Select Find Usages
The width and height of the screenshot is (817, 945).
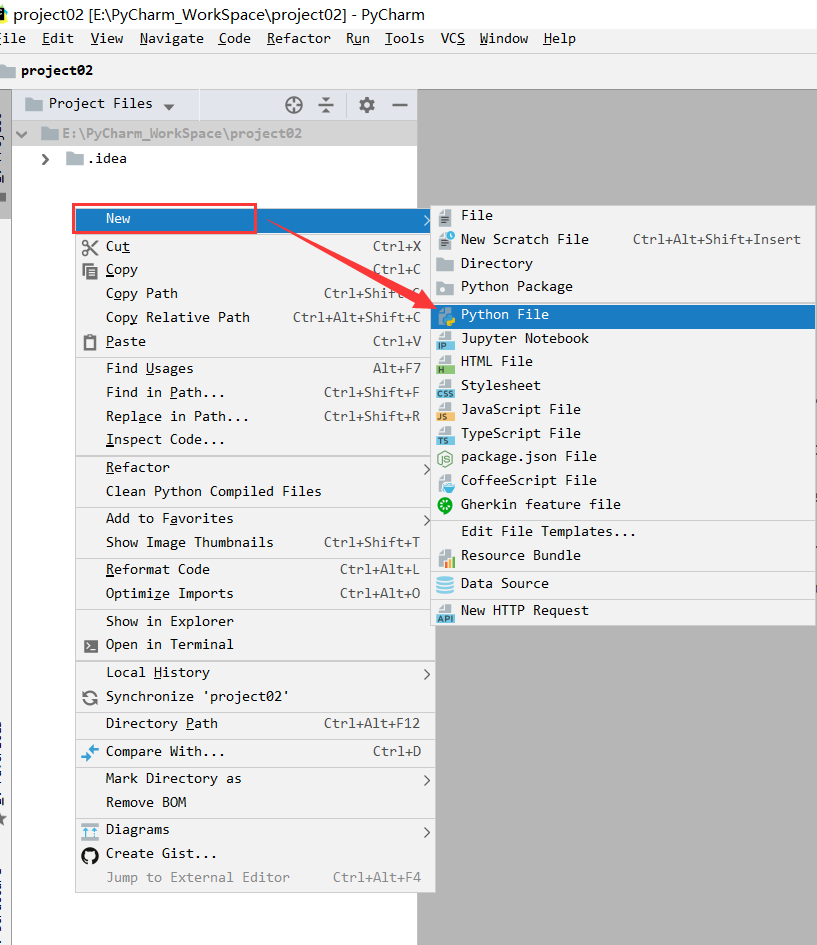click(x=255, y=368)
